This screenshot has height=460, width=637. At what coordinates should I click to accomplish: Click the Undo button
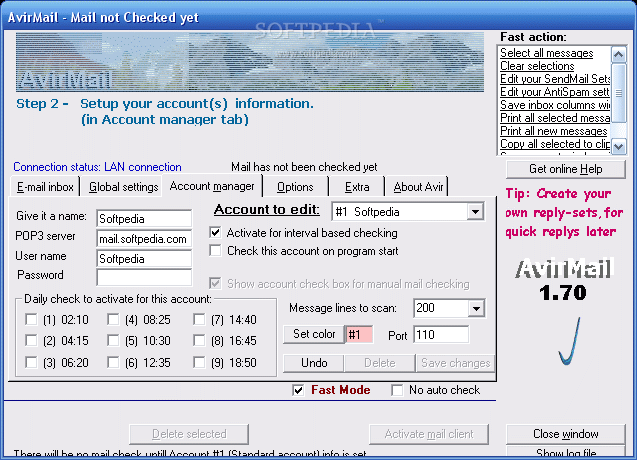314,363
